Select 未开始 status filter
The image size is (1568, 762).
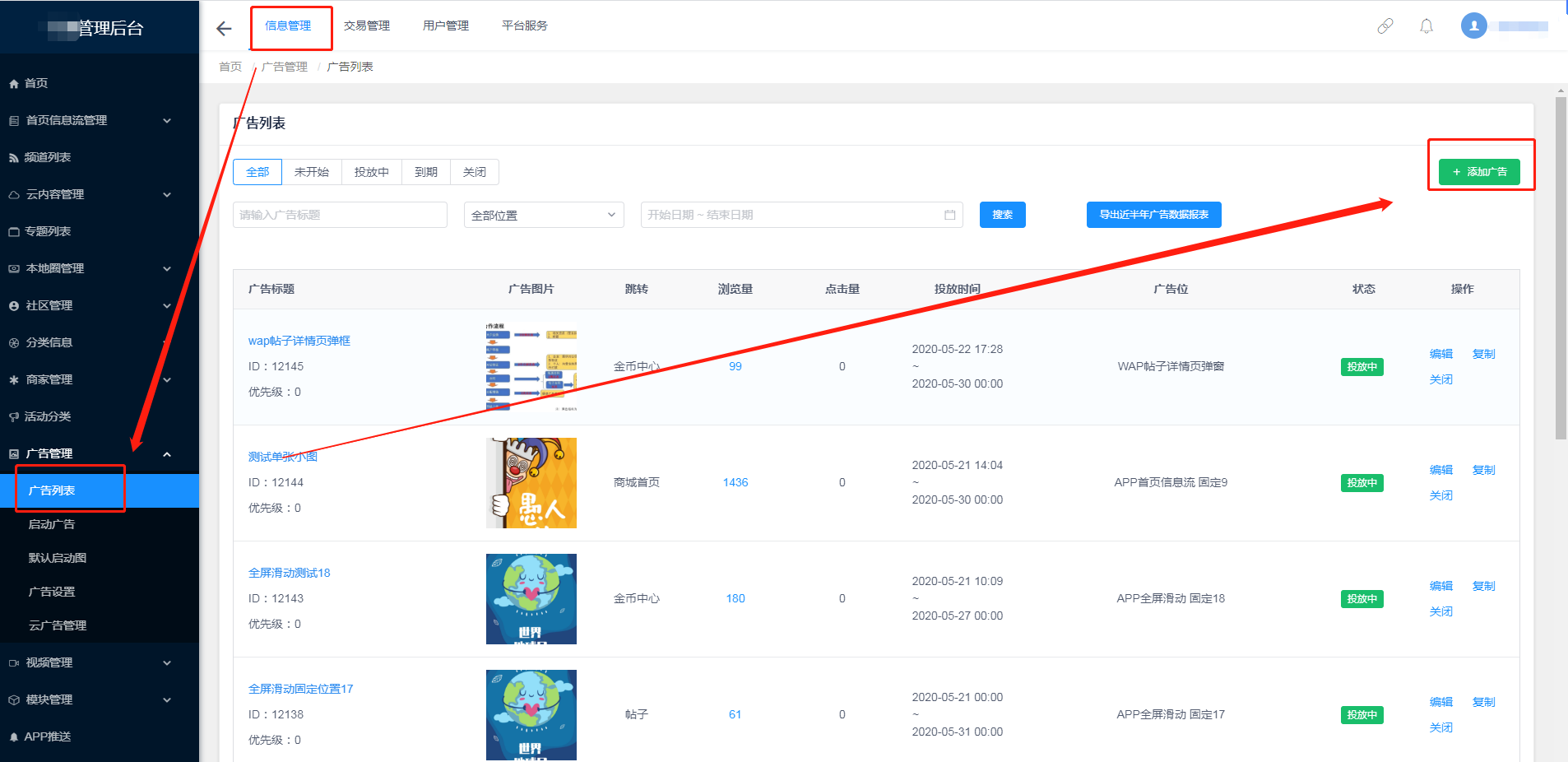pos(312,172)
